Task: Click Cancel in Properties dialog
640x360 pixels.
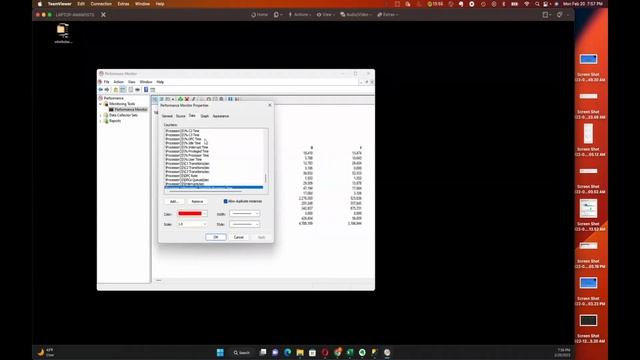Action: [239, 237]
